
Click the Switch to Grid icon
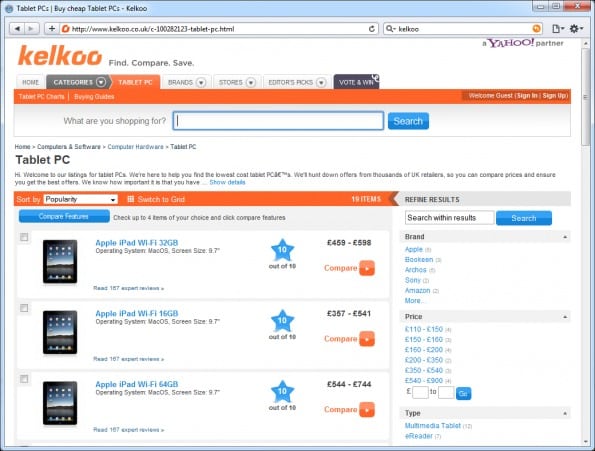coord(131,199)
